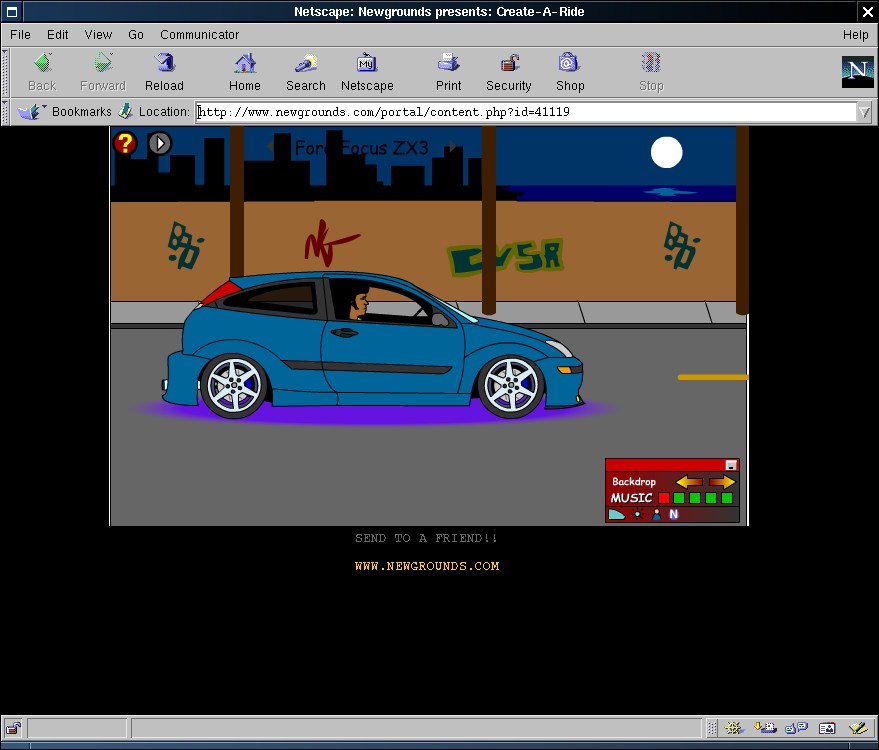
Task: Click the component bar drag handle
Action: coord(712,728)
